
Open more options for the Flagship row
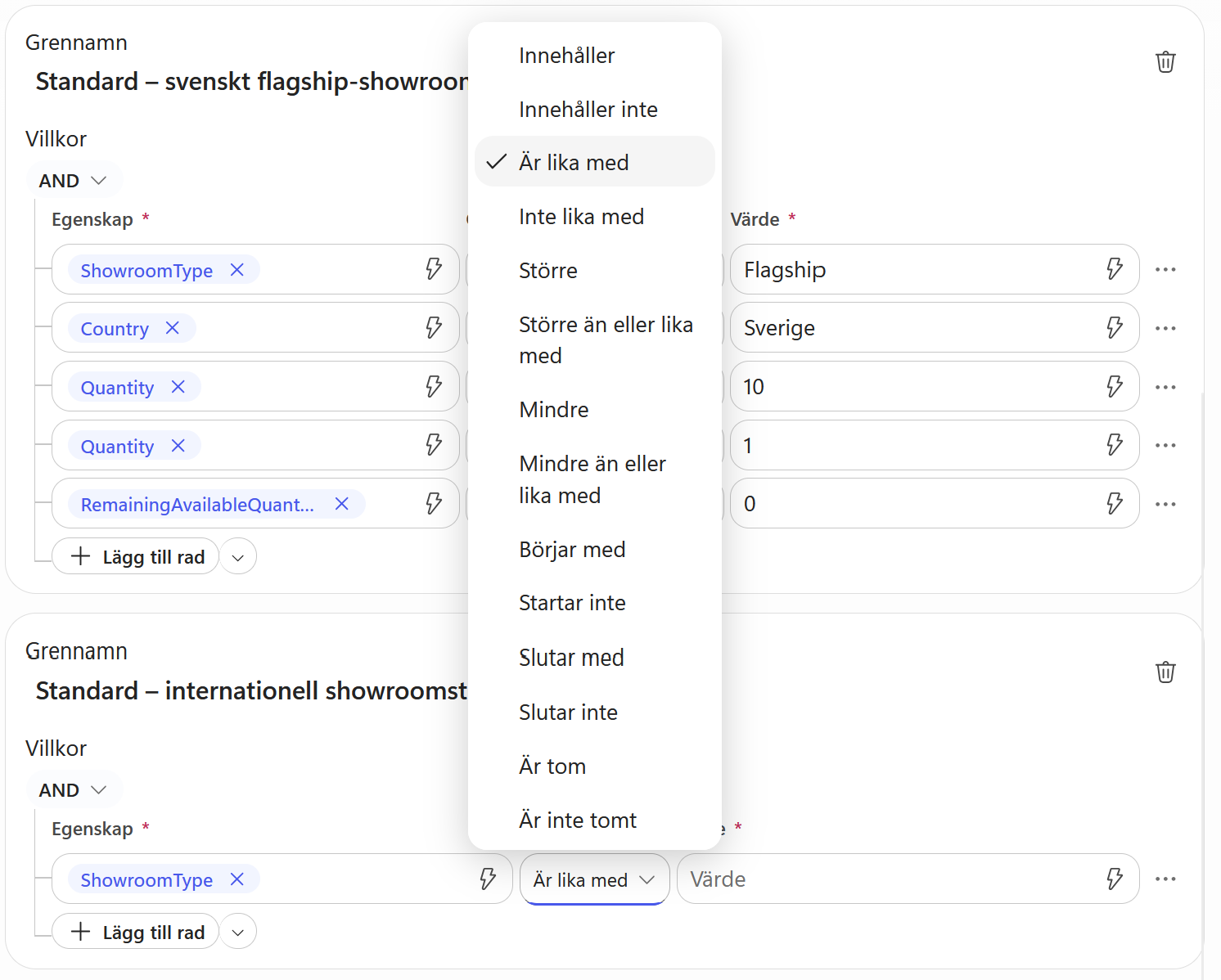[x=1165, y=269]
